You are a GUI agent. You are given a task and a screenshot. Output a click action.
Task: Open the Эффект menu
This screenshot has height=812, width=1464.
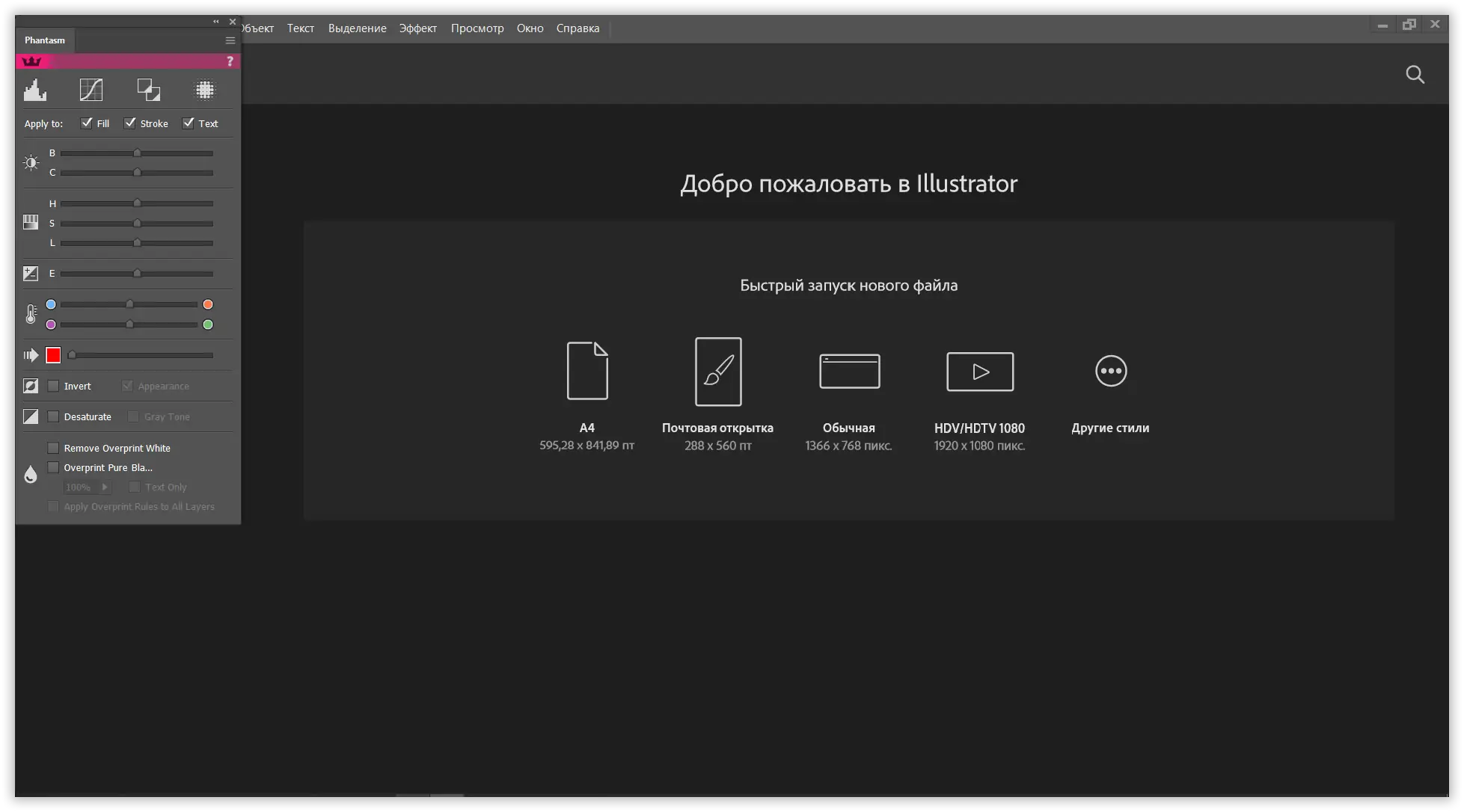417,28
